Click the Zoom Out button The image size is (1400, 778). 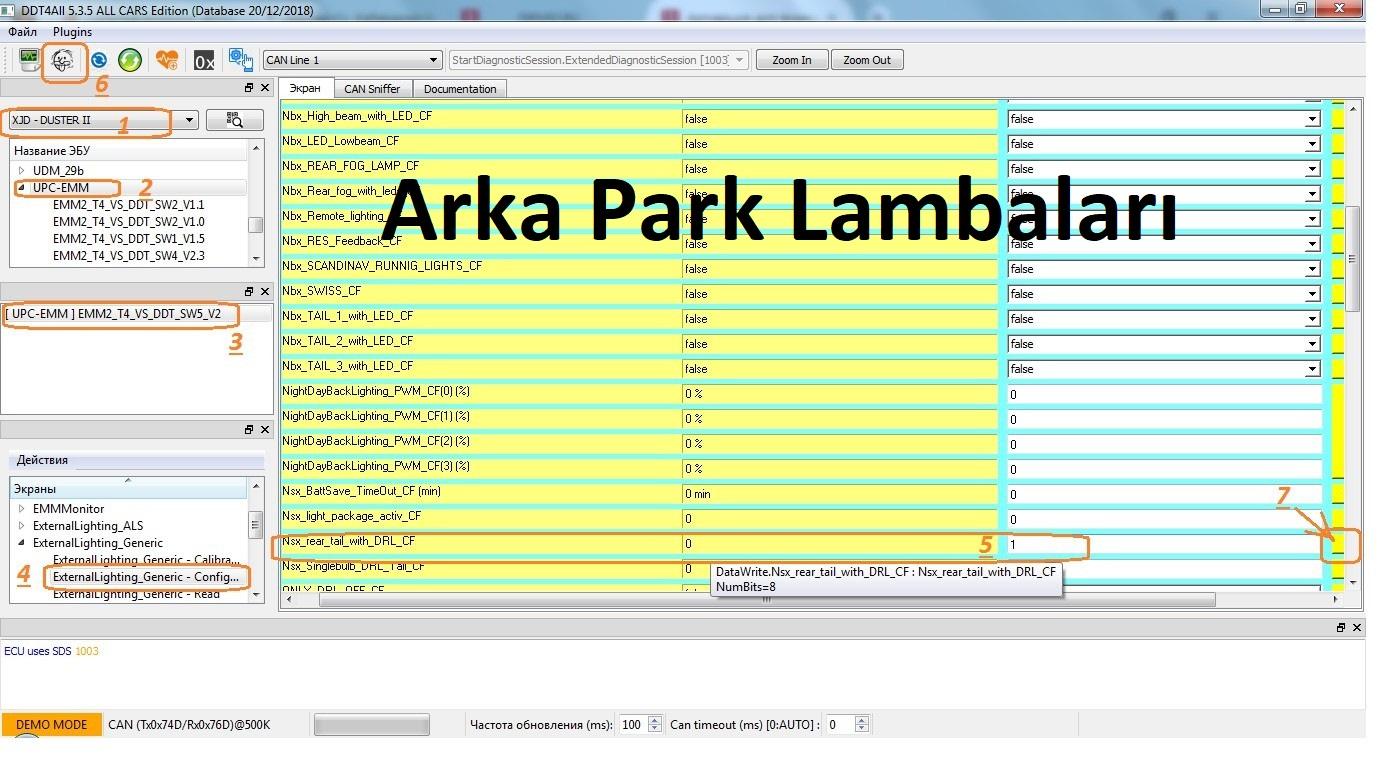[x=866, y=60]
